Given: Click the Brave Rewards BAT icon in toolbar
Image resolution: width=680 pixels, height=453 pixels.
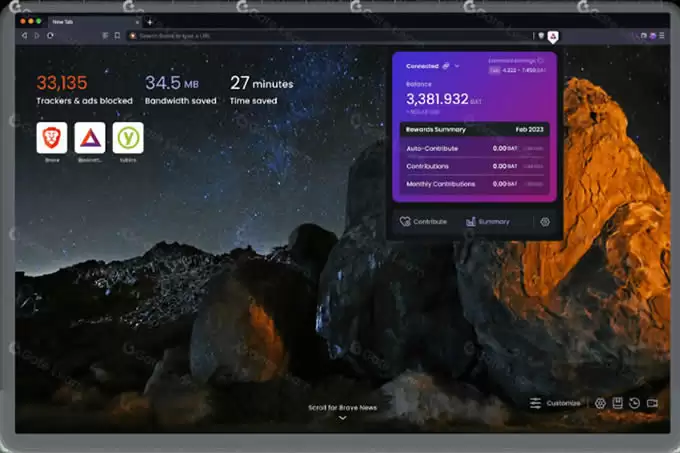Looking at the screenshot, I should click(x=554, y=36).
